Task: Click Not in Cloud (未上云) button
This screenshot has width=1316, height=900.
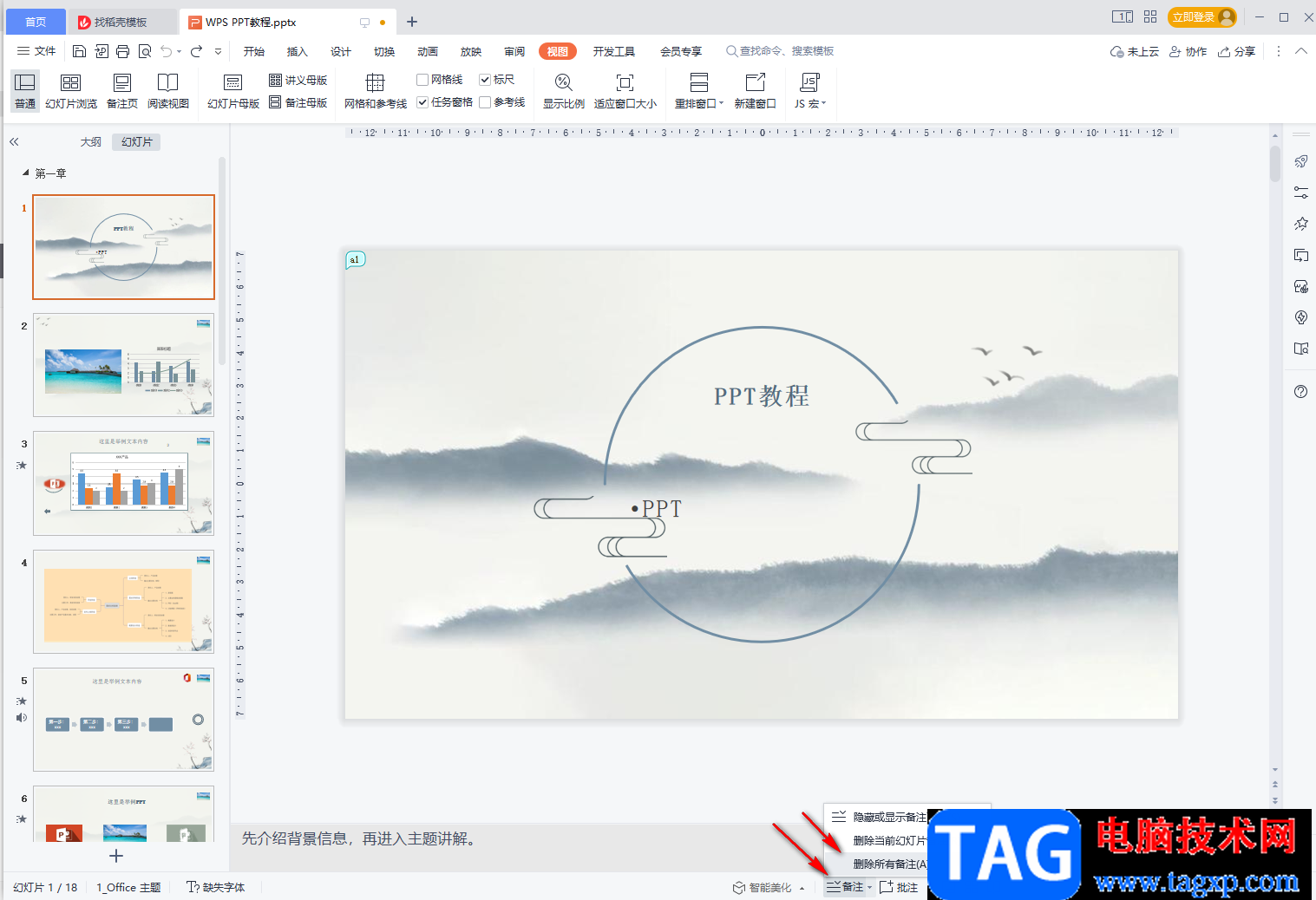Action: coord(1135,51)
